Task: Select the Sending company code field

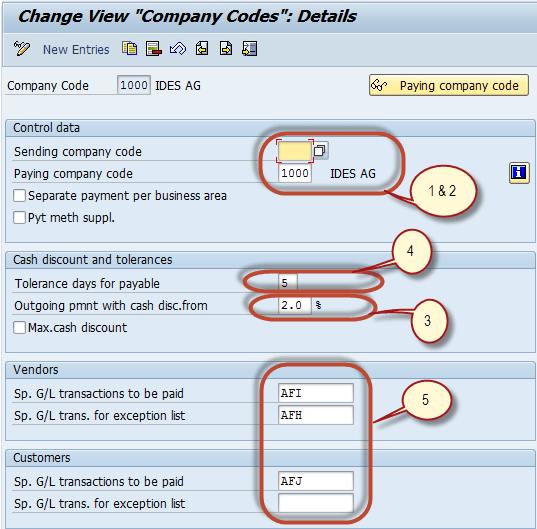Action: (x=295, y=151)
